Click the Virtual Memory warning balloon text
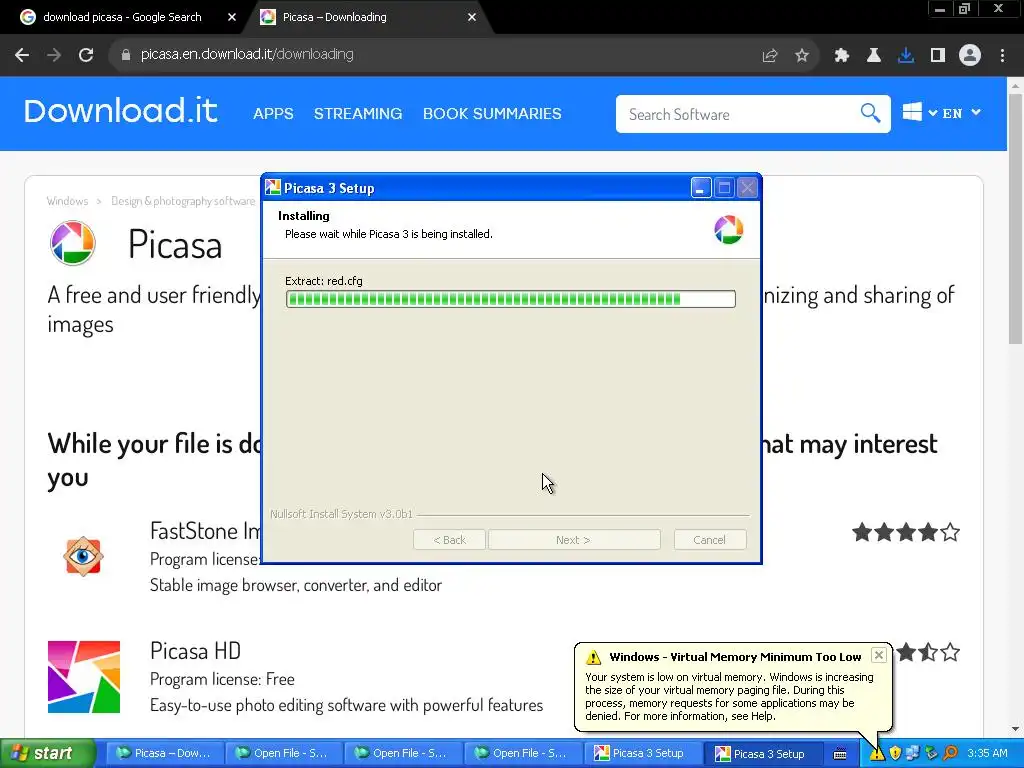The width and height of the screenshot is (1024, 768). tap(729, 696)
